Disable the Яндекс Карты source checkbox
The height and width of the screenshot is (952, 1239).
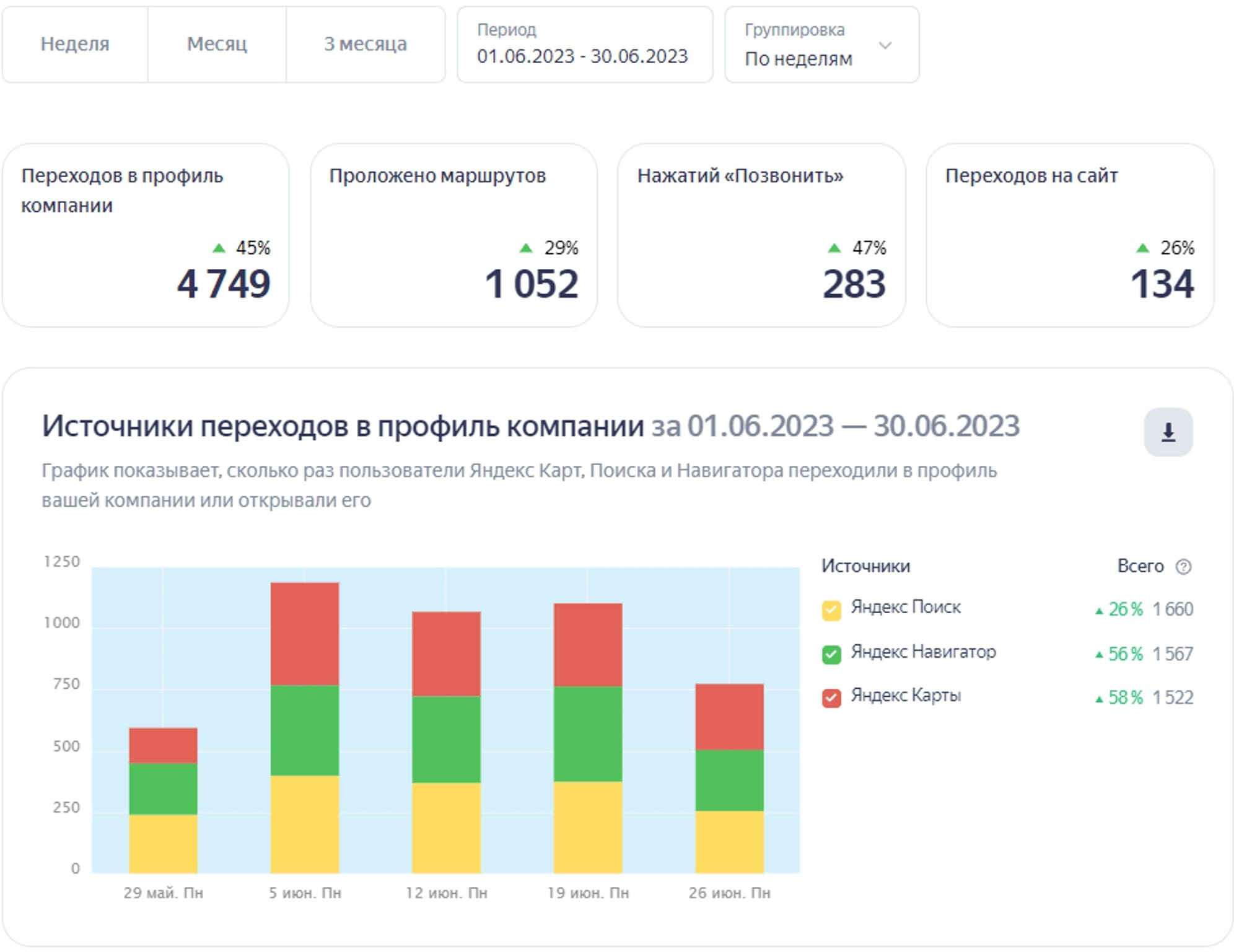click(x=831, y=698)
